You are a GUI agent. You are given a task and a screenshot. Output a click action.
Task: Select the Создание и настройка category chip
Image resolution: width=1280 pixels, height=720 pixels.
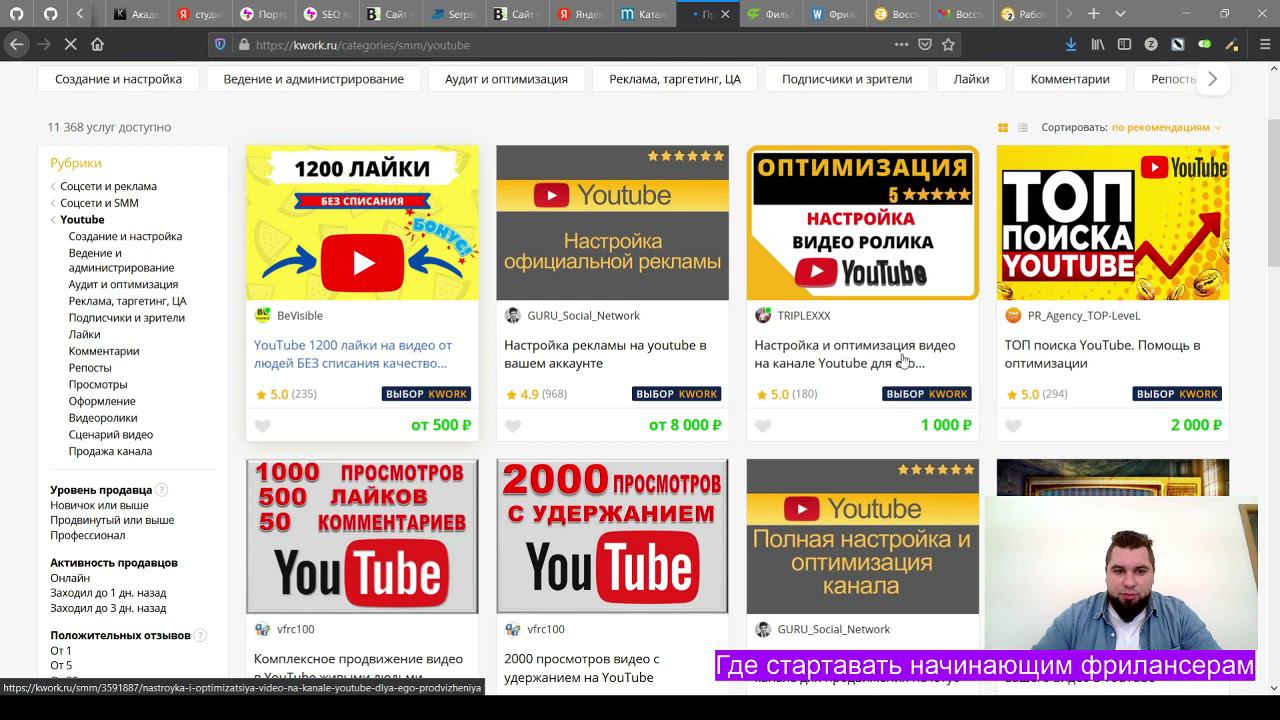pos(118,79)
